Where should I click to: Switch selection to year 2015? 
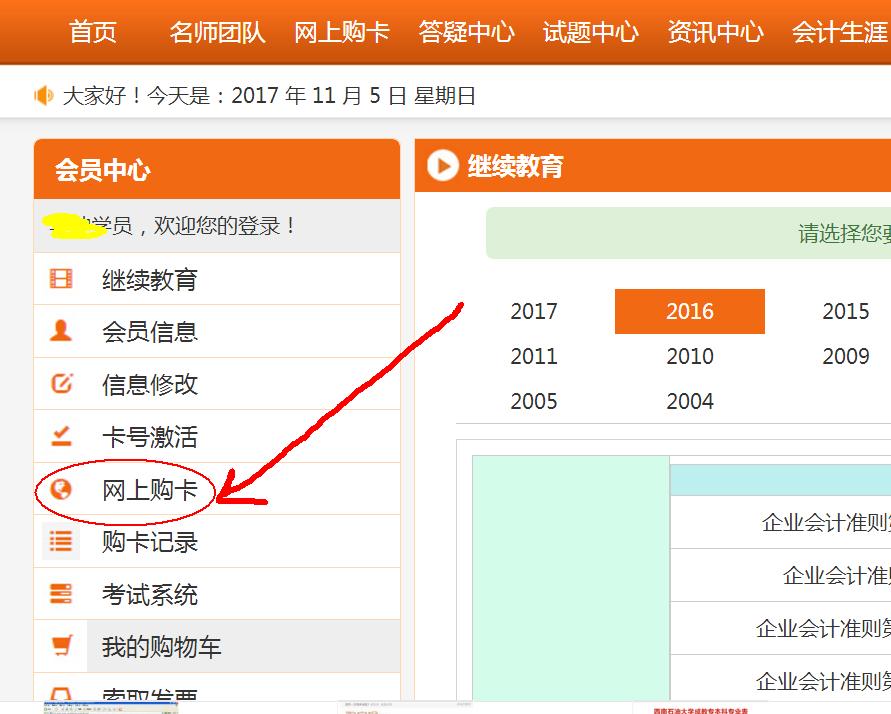coord(844,311)
